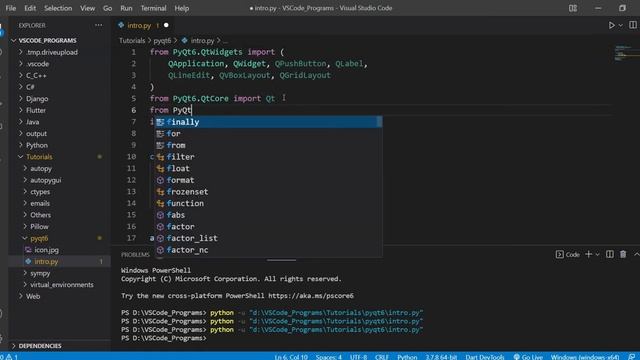Choose 'from' keyword suggestion
The width and height of the screenshot is (640, 360).
(269, 145)
